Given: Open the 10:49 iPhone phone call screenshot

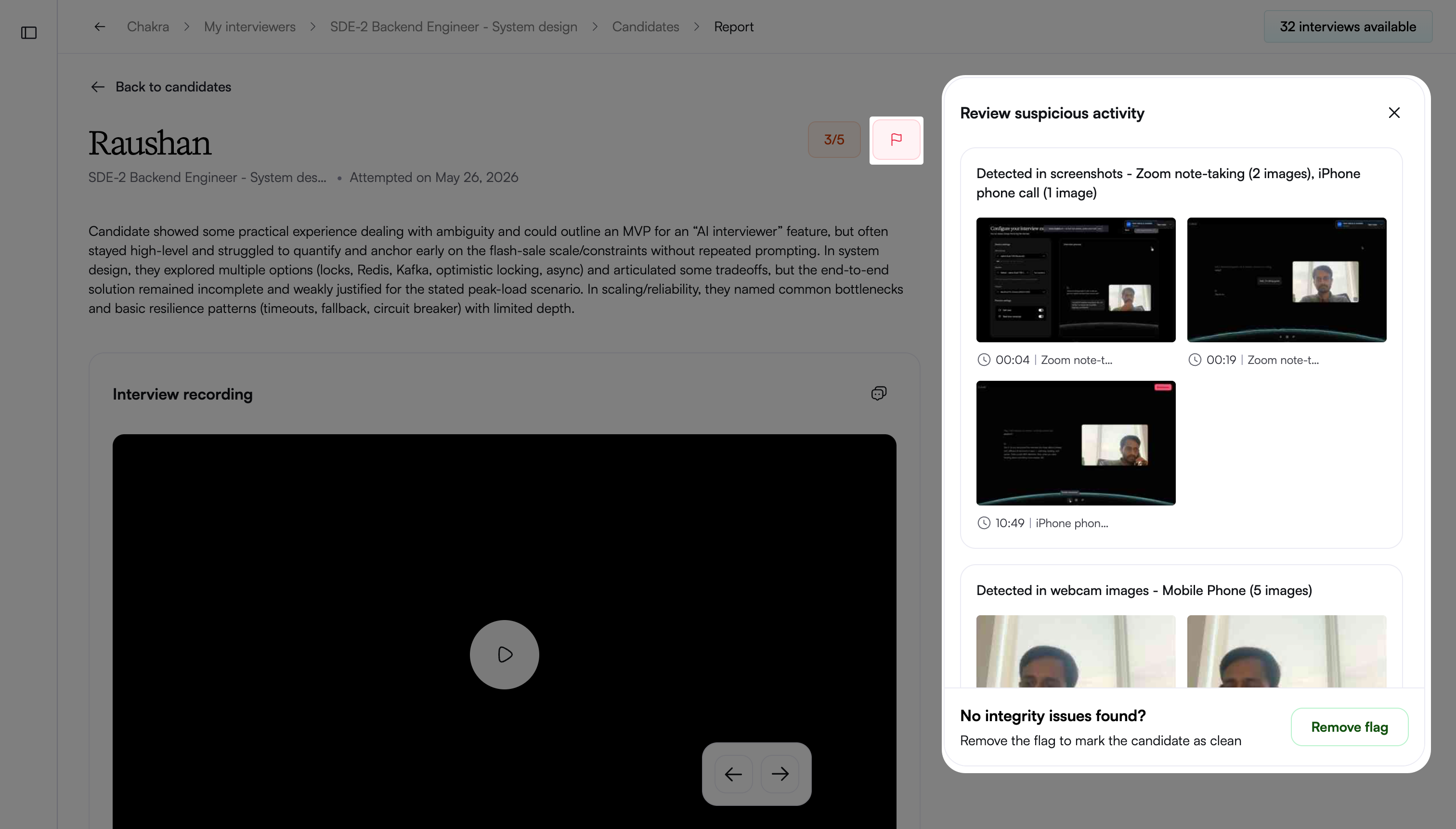Looking at the screenshot, I should (1076, 443).
